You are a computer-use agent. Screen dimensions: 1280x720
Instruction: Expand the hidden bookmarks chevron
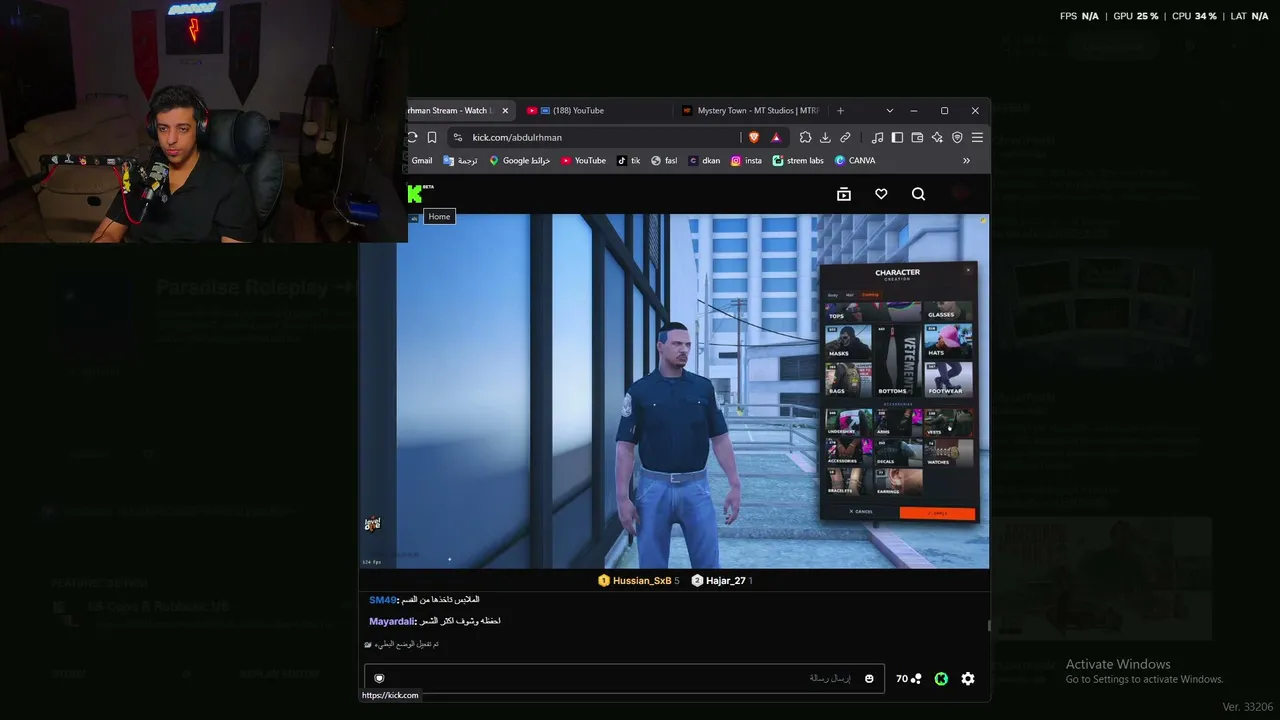[966, 160]
